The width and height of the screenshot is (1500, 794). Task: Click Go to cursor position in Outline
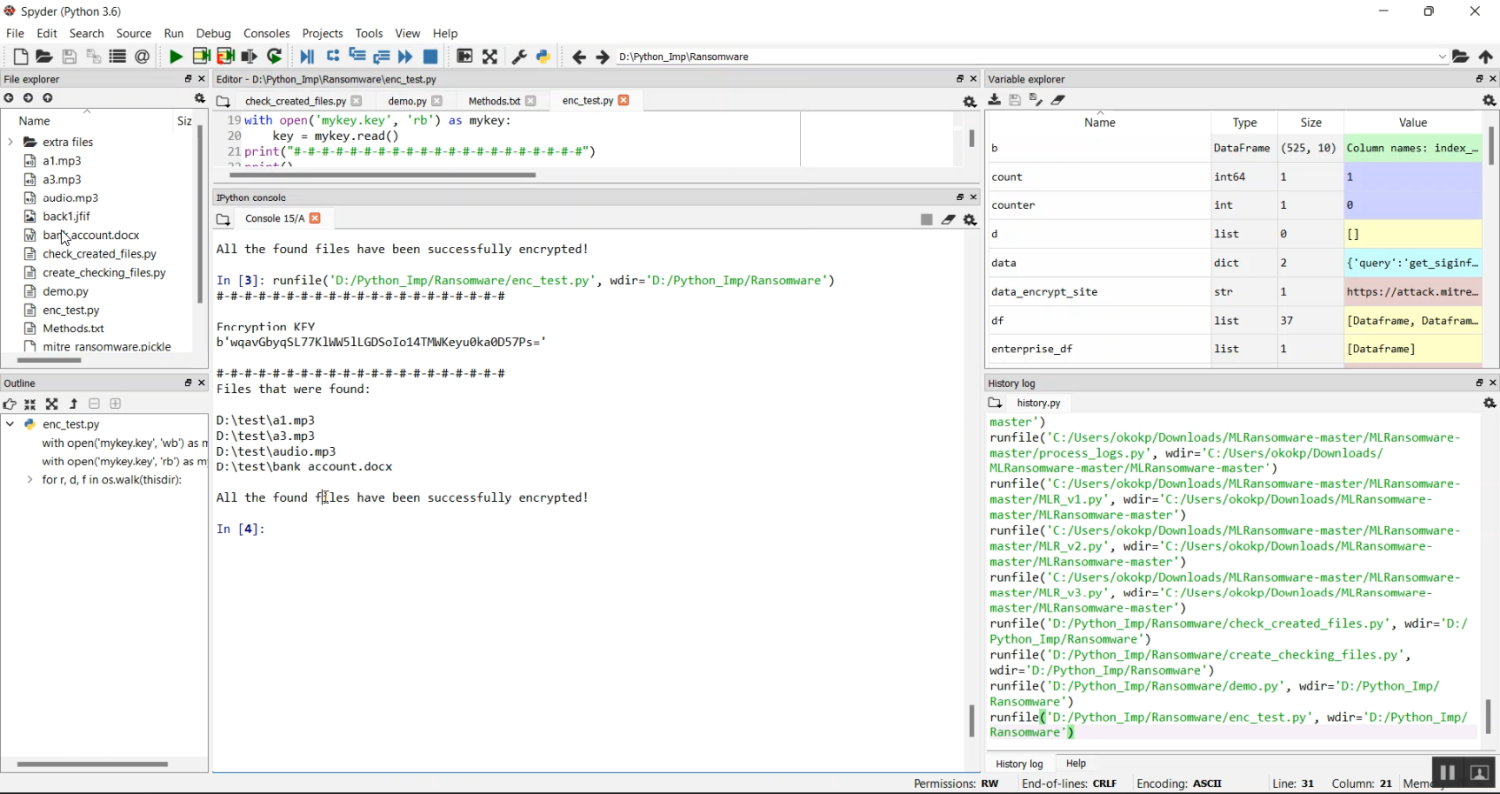tap(10, 404)
